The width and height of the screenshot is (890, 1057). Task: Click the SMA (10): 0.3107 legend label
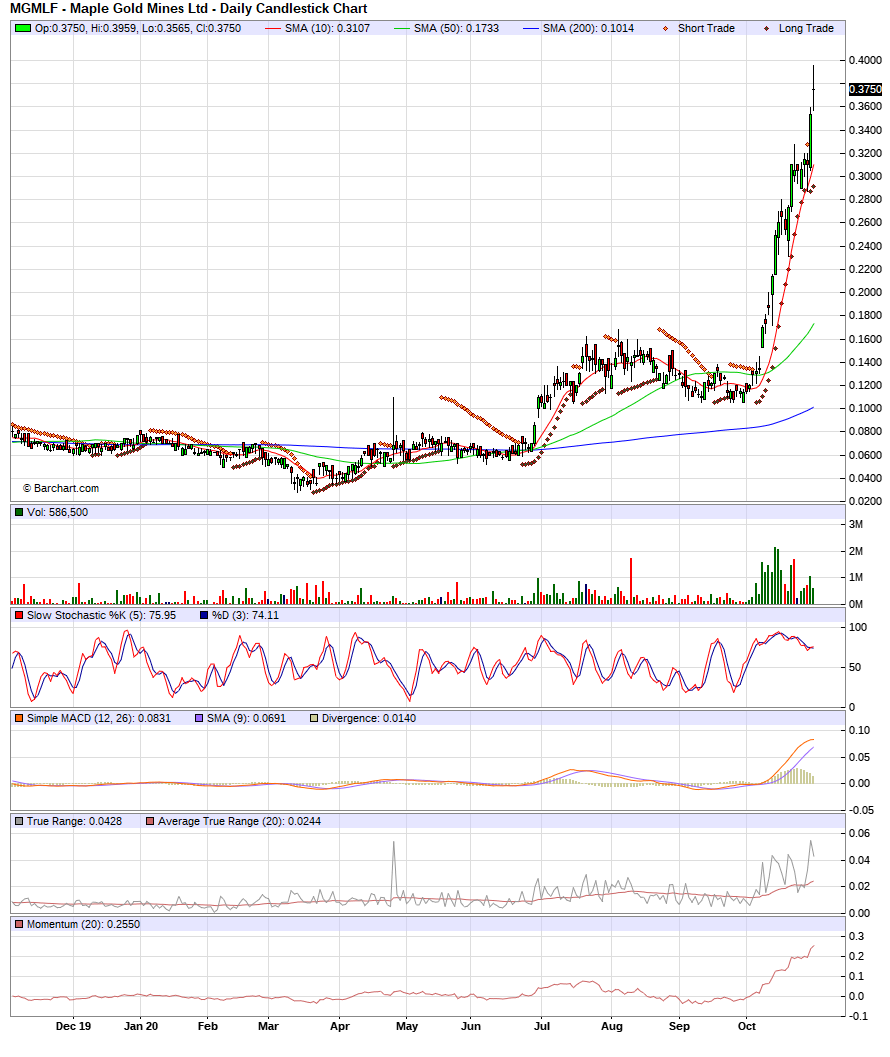[327, 28]
